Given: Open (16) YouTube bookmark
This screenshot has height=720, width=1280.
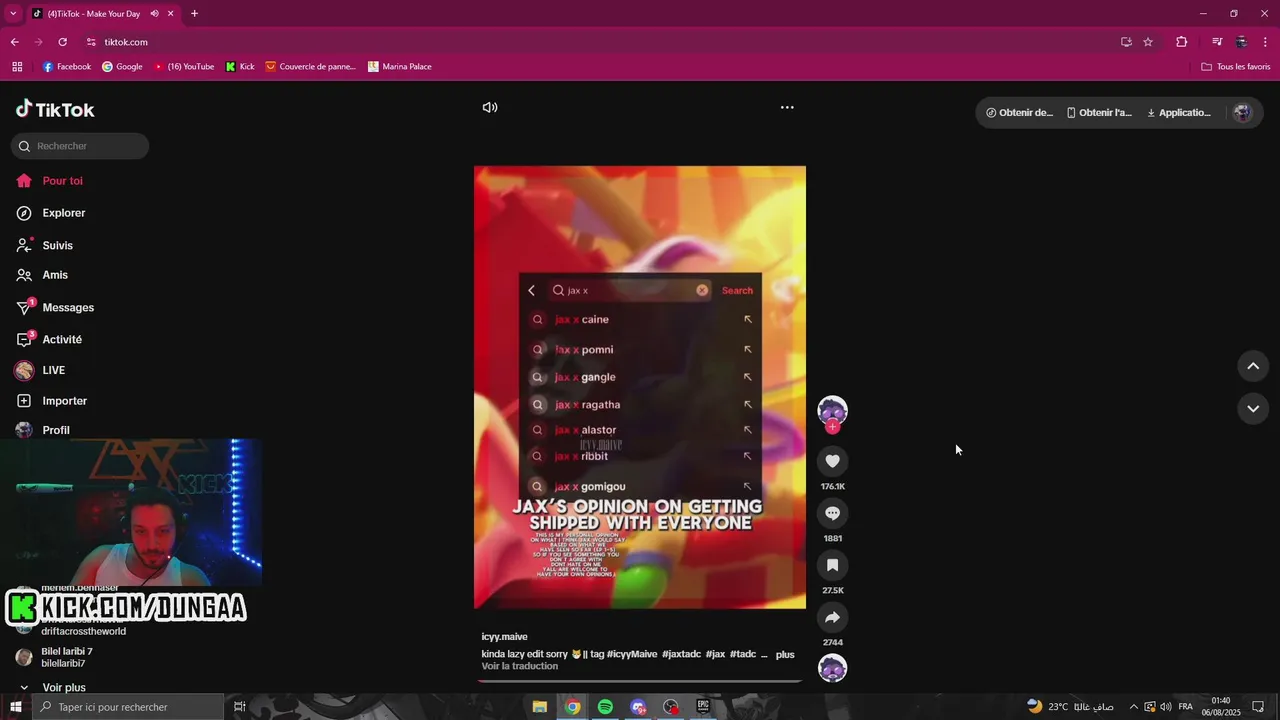Looking at the screenshot, I should pyautogui.click(x=184, y=67).
